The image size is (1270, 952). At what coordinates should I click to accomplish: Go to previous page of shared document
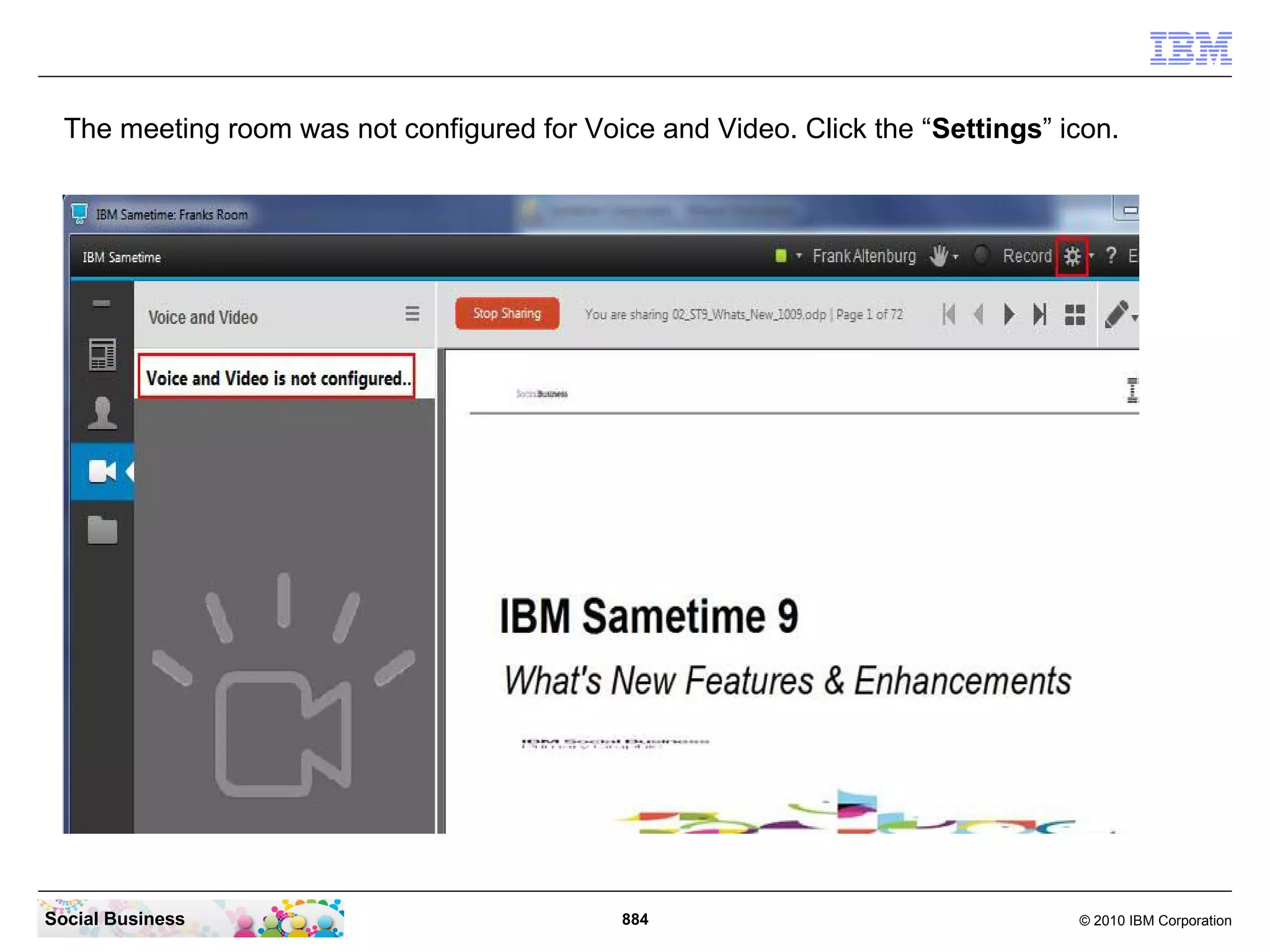979,314
